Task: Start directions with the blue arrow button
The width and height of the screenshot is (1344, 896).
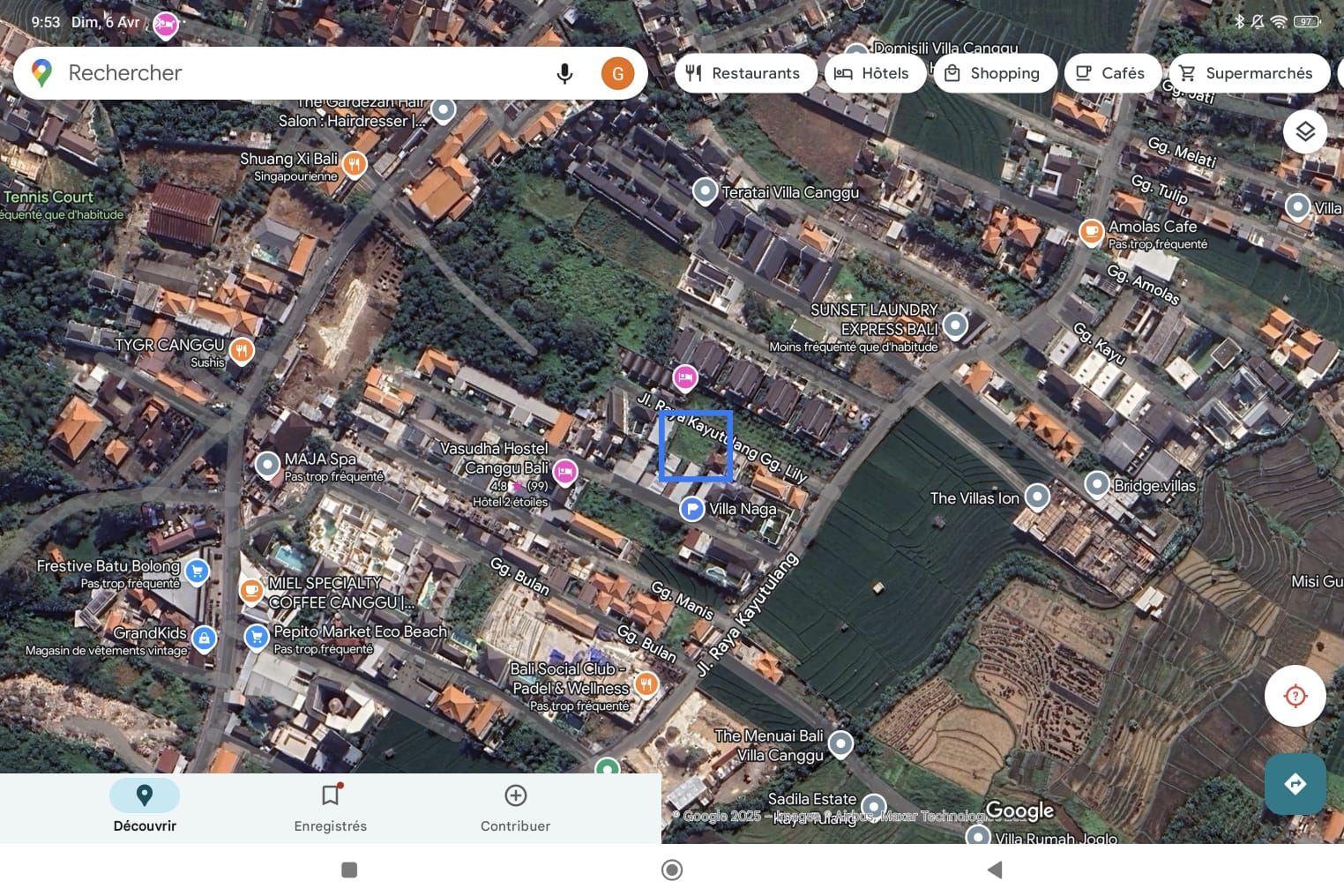Action: click(x=1295, y=784)
